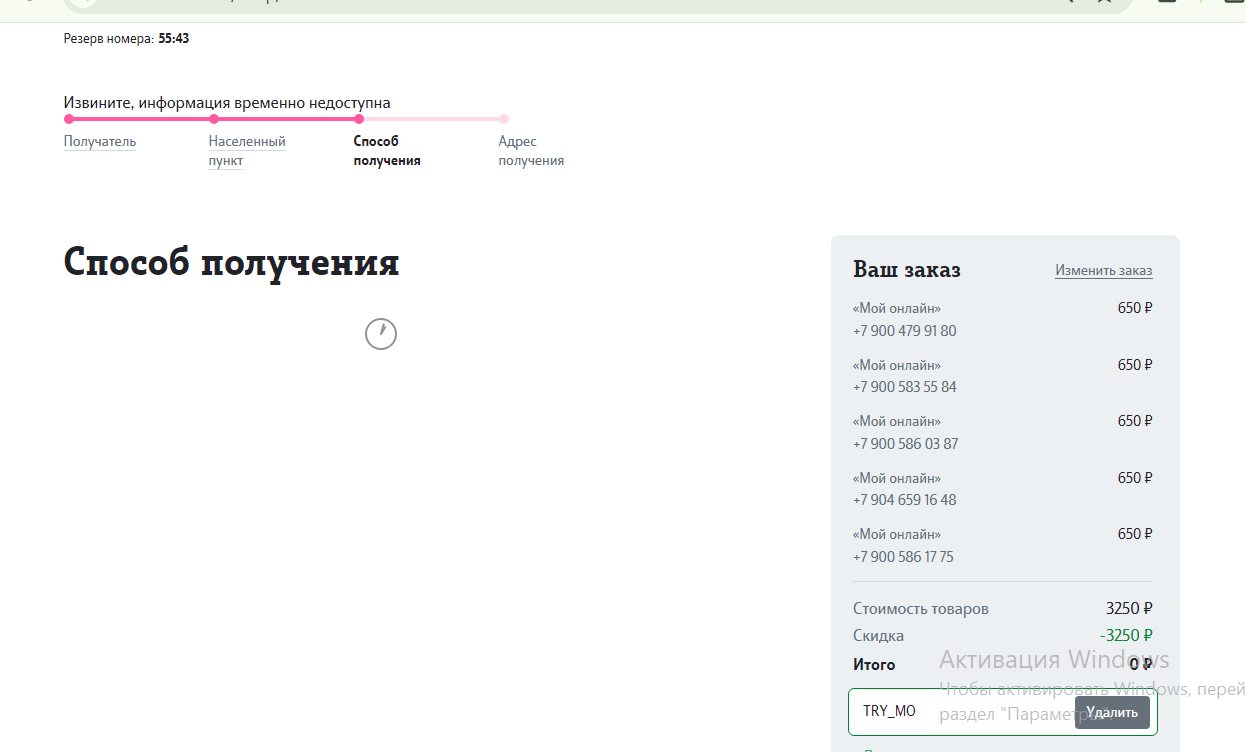Select the Способ получения step label

[x=387, y=151]
